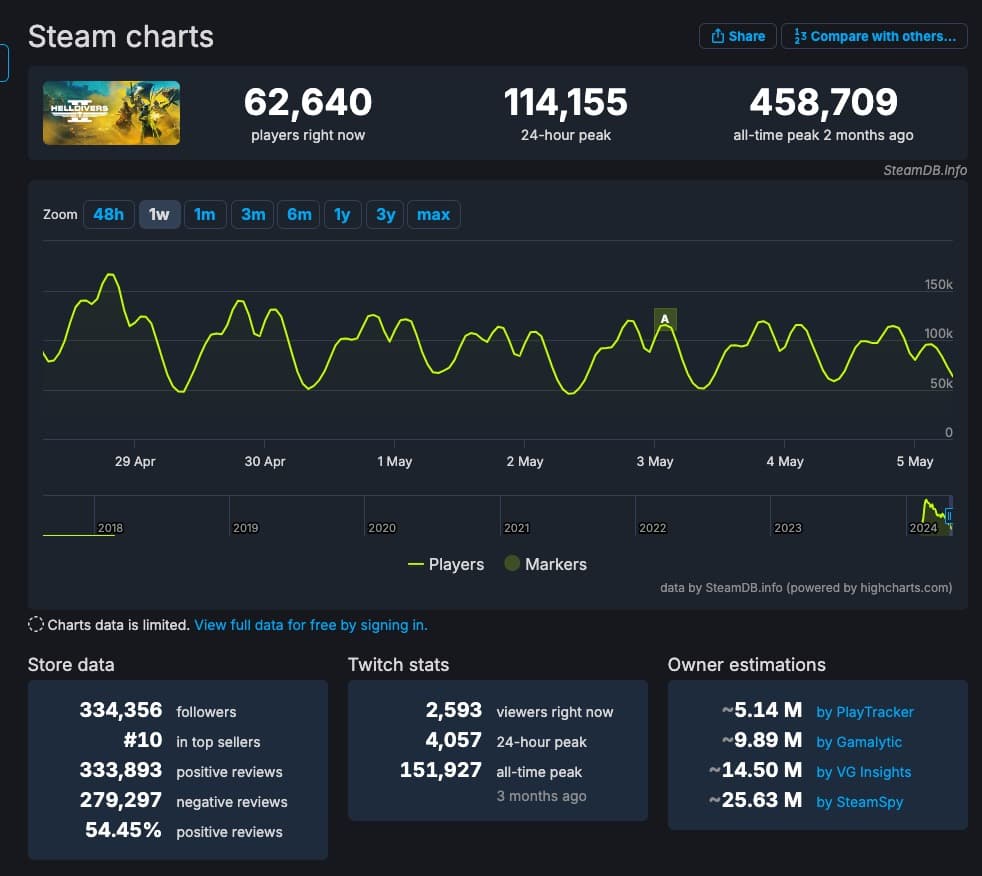Click the Share button

pos(737,36)
